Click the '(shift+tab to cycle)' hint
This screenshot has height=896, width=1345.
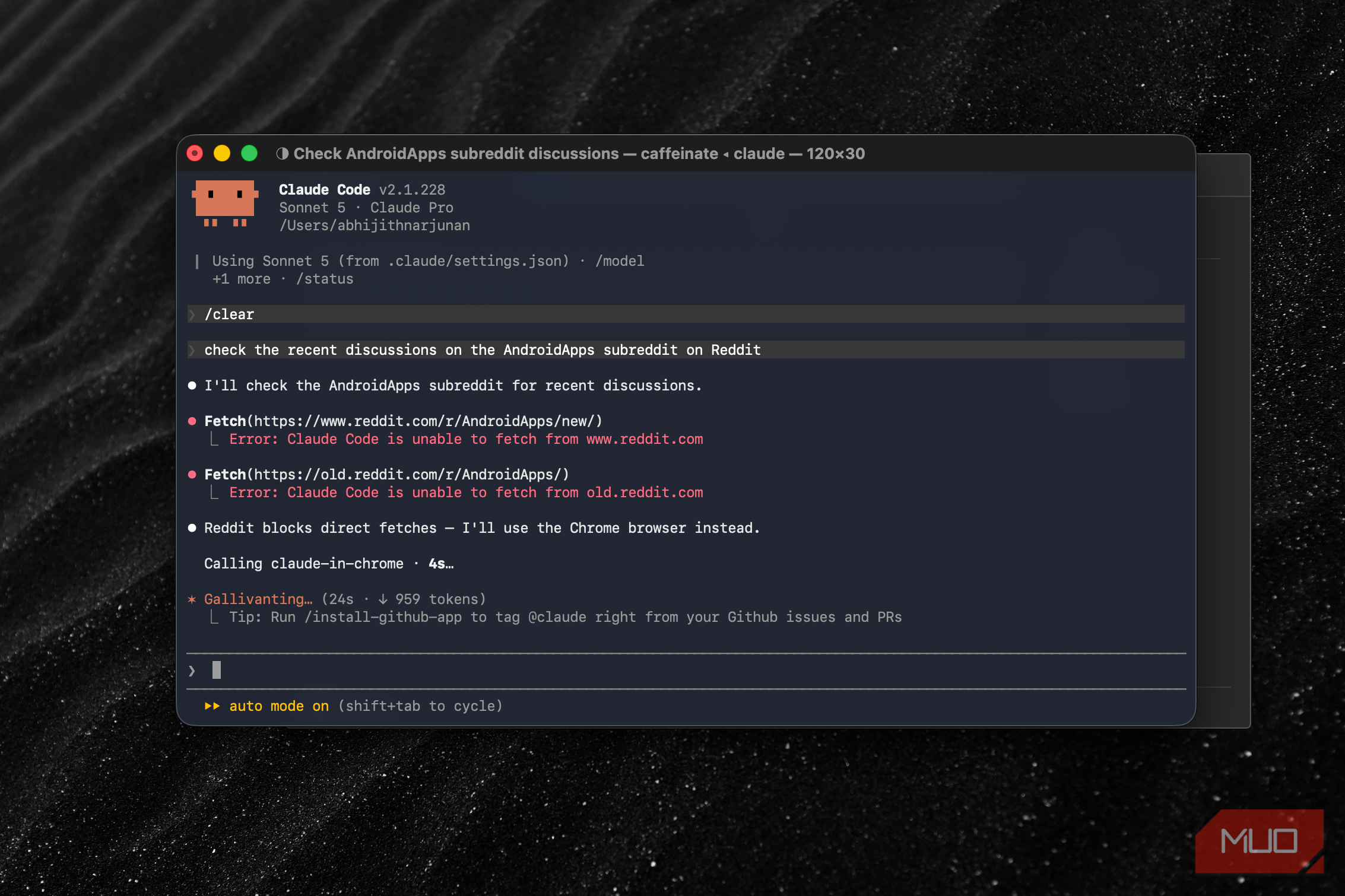(x=420, y=706)
